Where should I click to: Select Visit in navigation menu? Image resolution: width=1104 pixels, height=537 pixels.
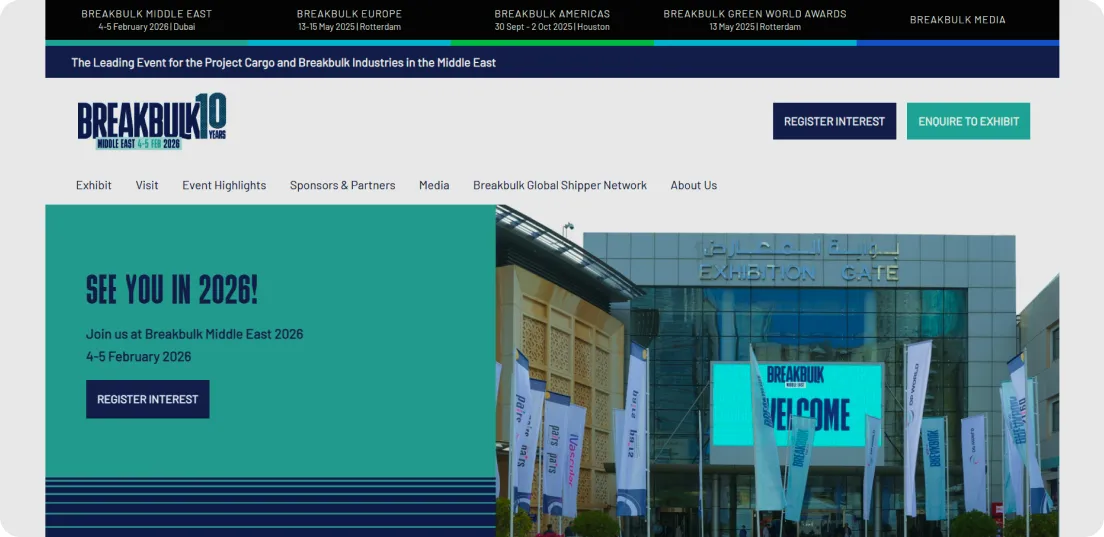tap(147, 185)
